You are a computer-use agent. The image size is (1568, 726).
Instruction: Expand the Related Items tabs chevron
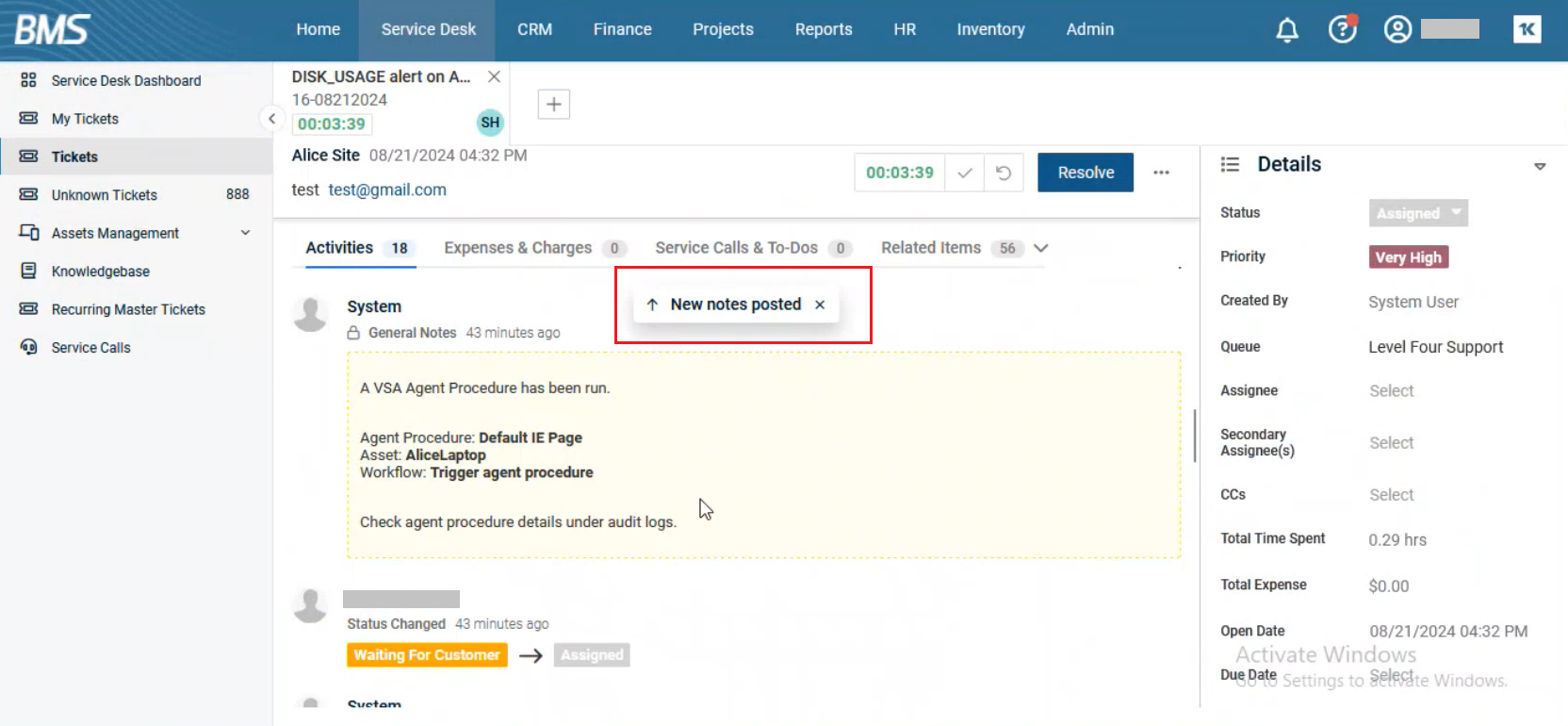pos(1040,248)
